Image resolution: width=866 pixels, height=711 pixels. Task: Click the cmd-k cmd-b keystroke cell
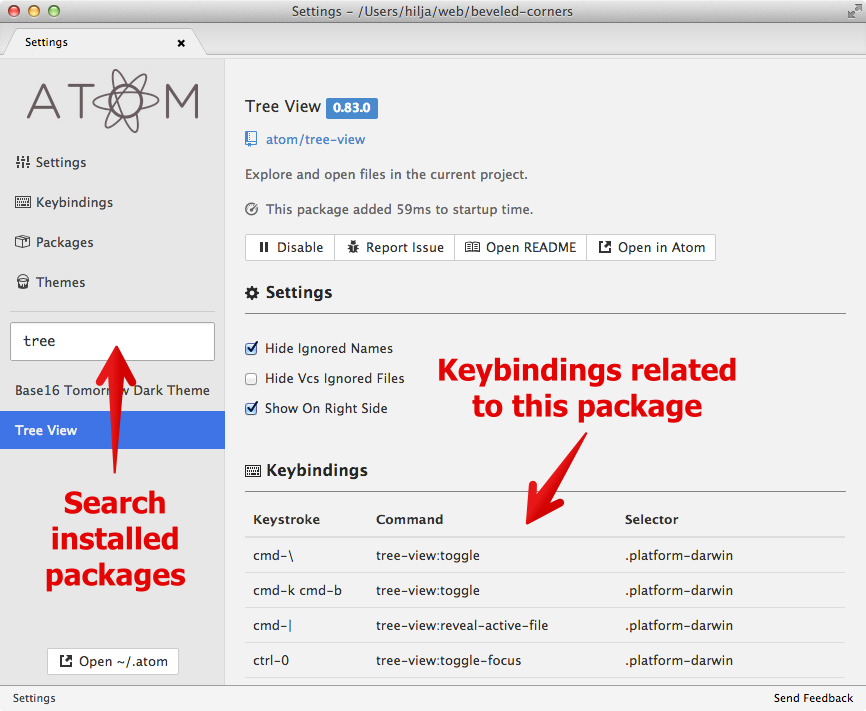click(297, 590)
